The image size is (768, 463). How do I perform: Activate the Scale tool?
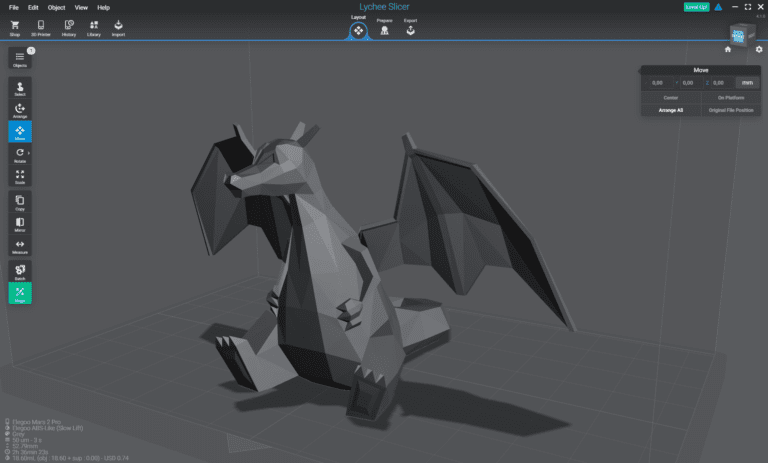(x=20, y=176)
